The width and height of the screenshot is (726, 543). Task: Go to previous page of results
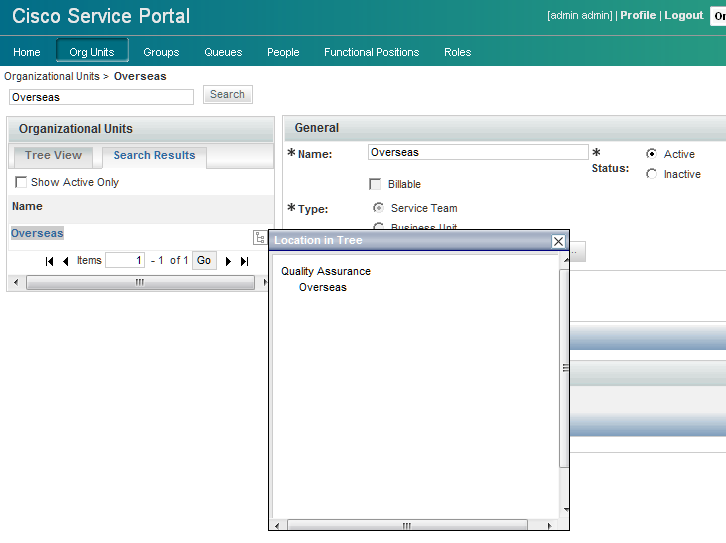tap(66, 261)
